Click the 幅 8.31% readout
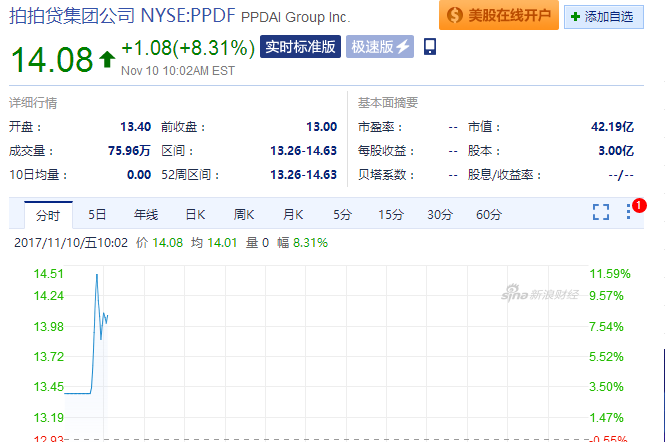665x442 pixels. (x=302, y=243)
